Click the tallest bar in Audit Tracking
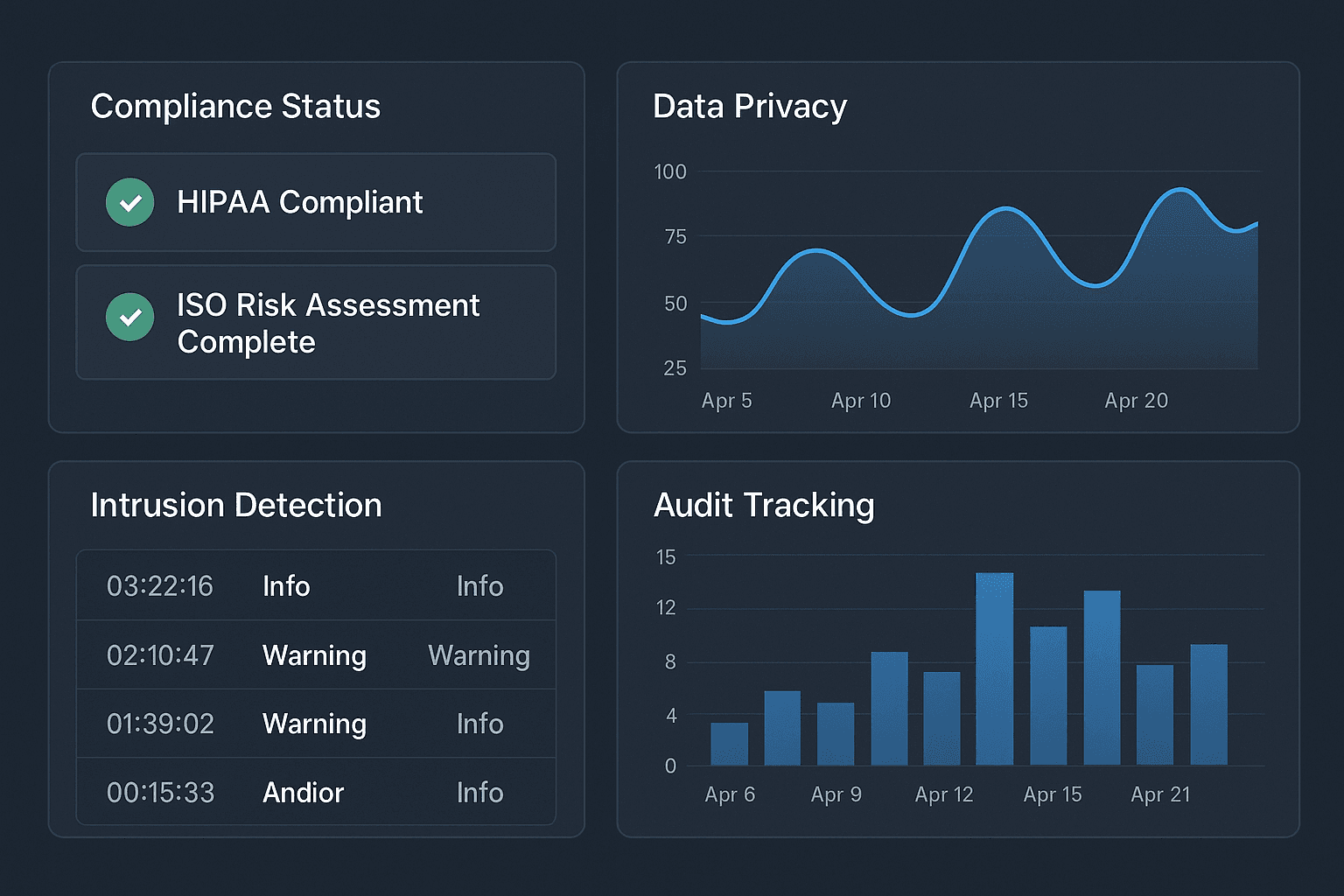This screenshot has height=896, width=1344. click(995, 669)
